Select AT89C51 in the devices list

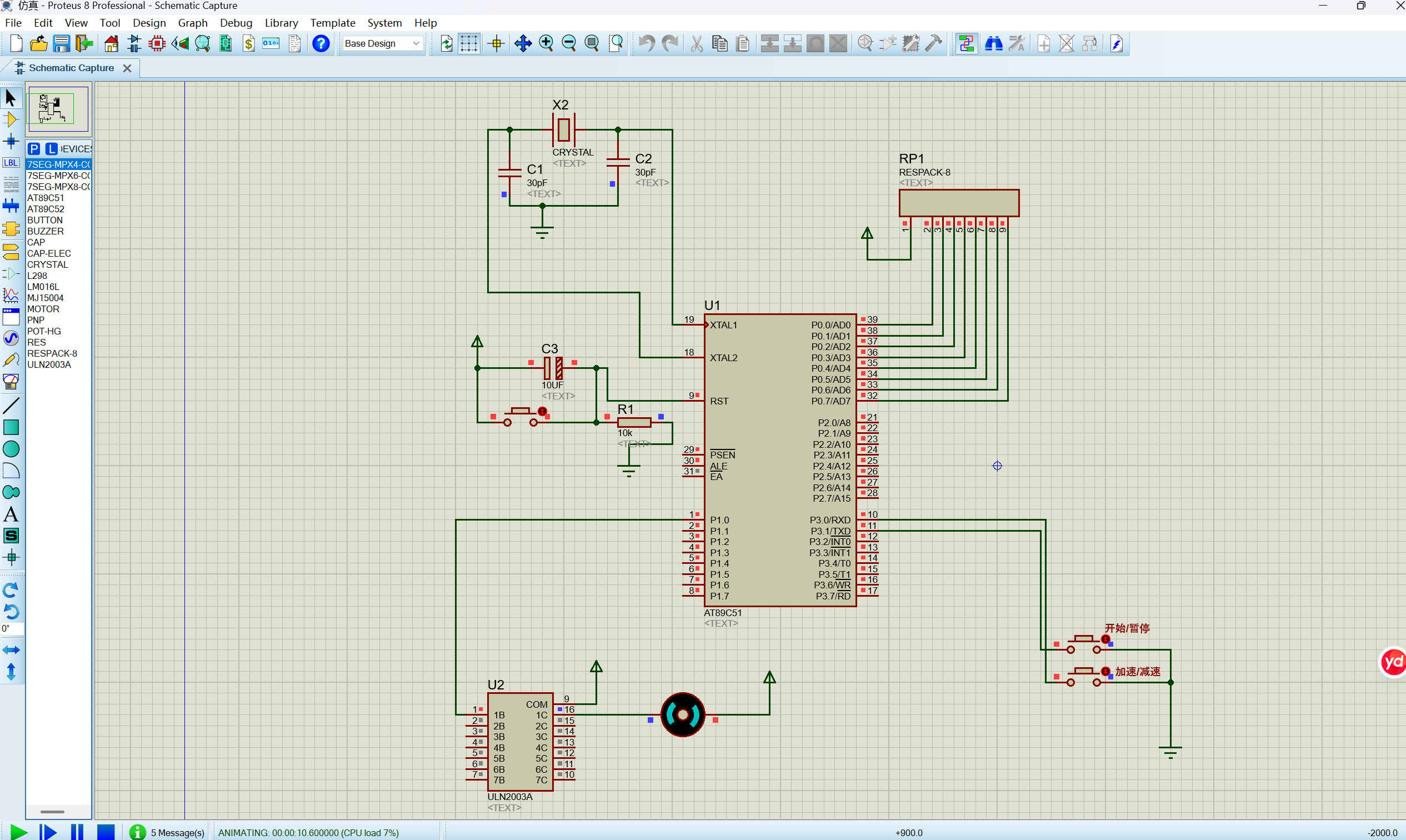coord(46,198)
